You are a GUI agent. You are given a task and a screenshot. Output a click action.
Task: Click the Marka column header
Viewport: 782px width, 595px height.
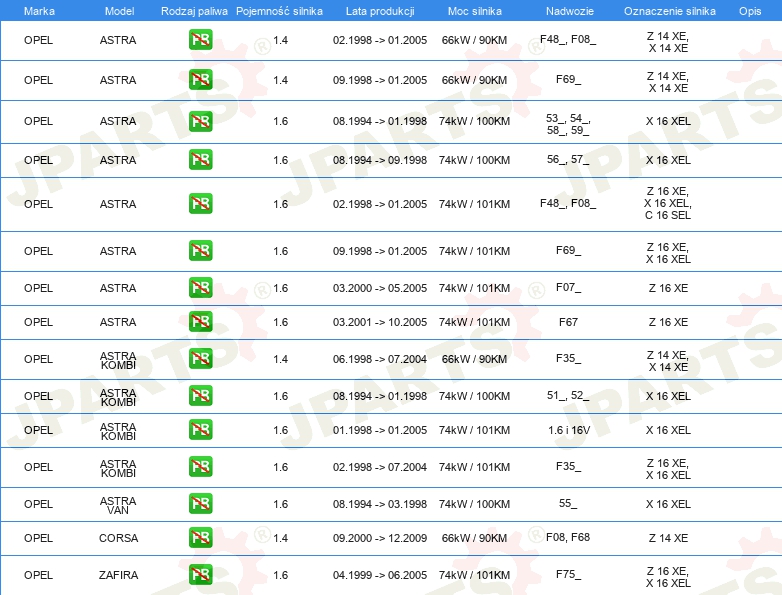click(39, 11)
